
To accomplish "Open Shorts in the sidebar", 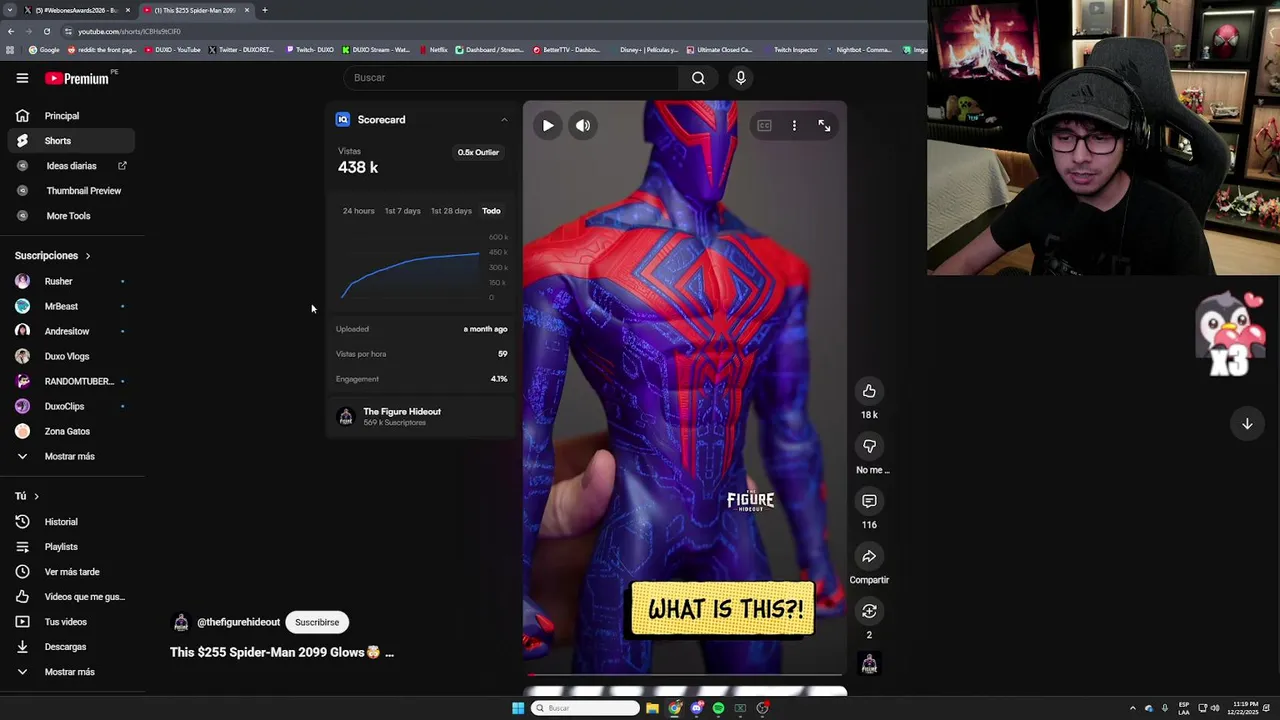I will click(x=72, y=141).
